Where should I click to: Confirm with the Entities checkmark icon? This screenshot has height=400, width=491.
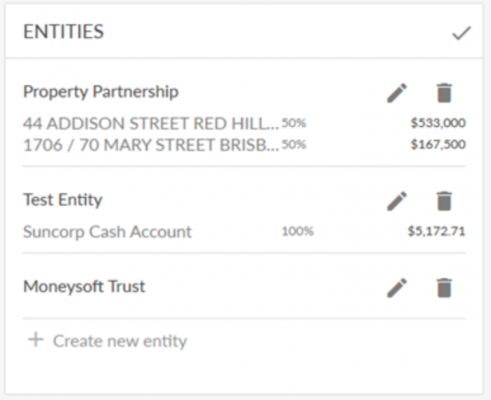pos(461,33)
